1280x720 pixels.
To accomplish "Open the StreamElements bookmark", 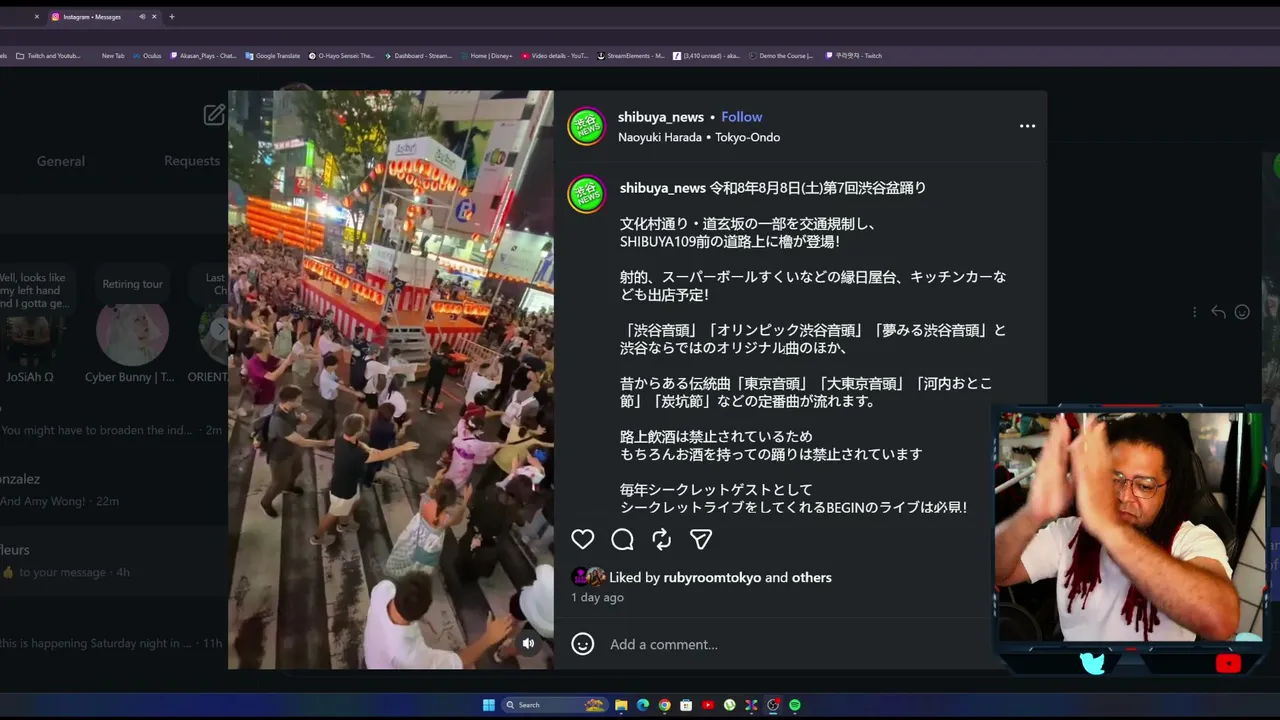I will tap(631, 56).
